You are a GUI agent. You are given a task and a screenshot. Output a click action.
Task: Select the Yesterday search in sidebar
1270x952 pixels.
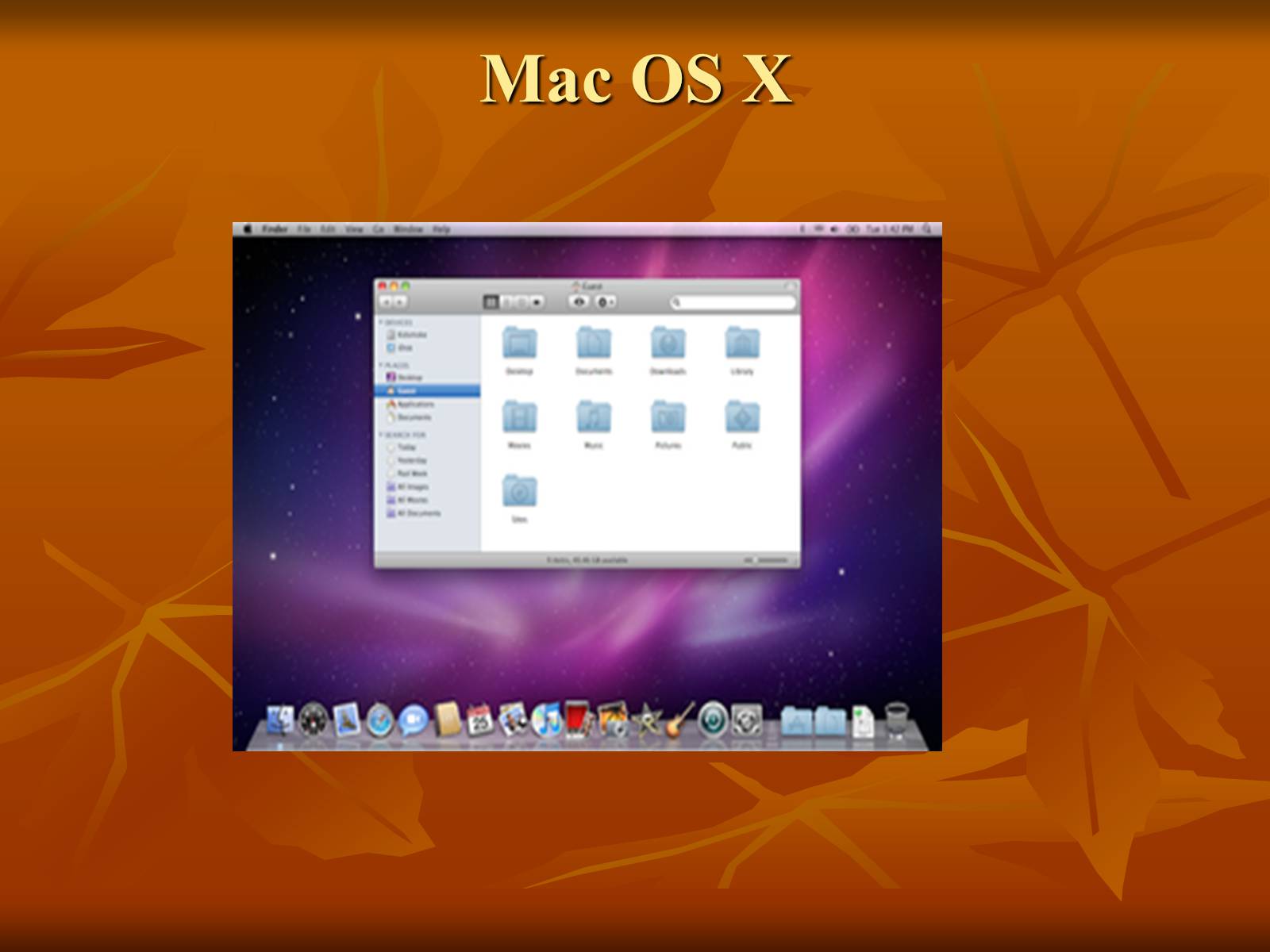click(x=428, y=460)
